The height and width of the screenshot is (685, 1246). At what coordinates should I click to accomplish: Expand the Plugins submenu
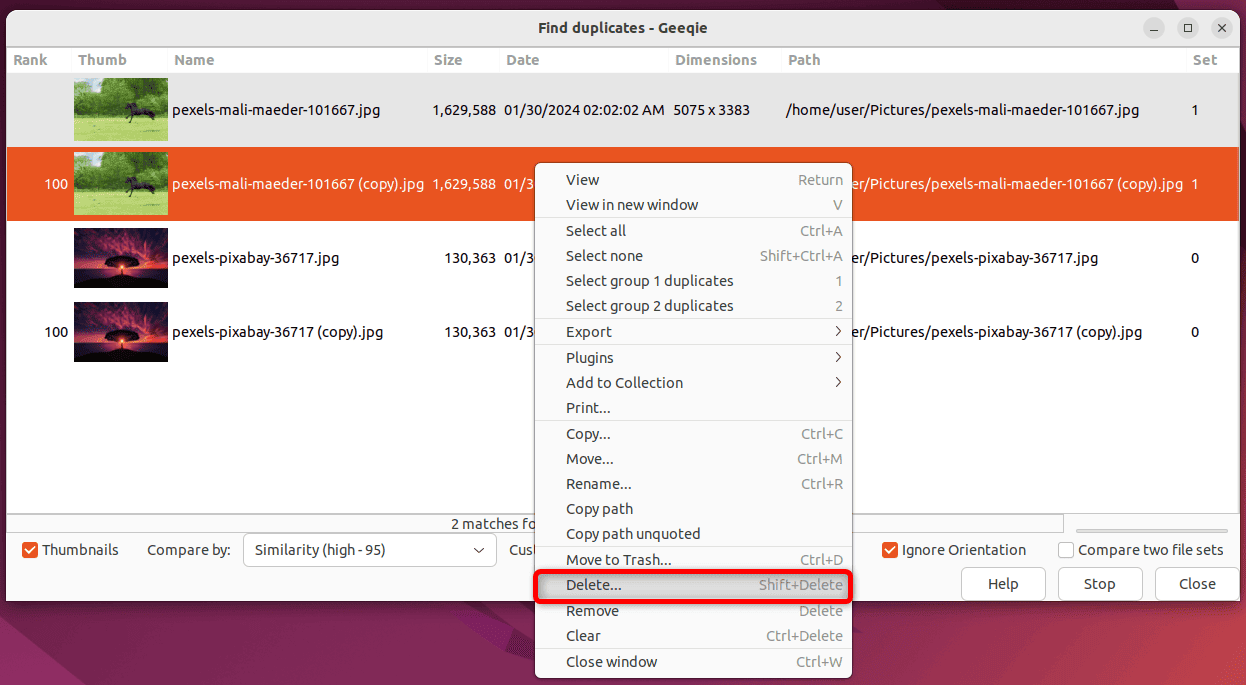tap(693, 358)
